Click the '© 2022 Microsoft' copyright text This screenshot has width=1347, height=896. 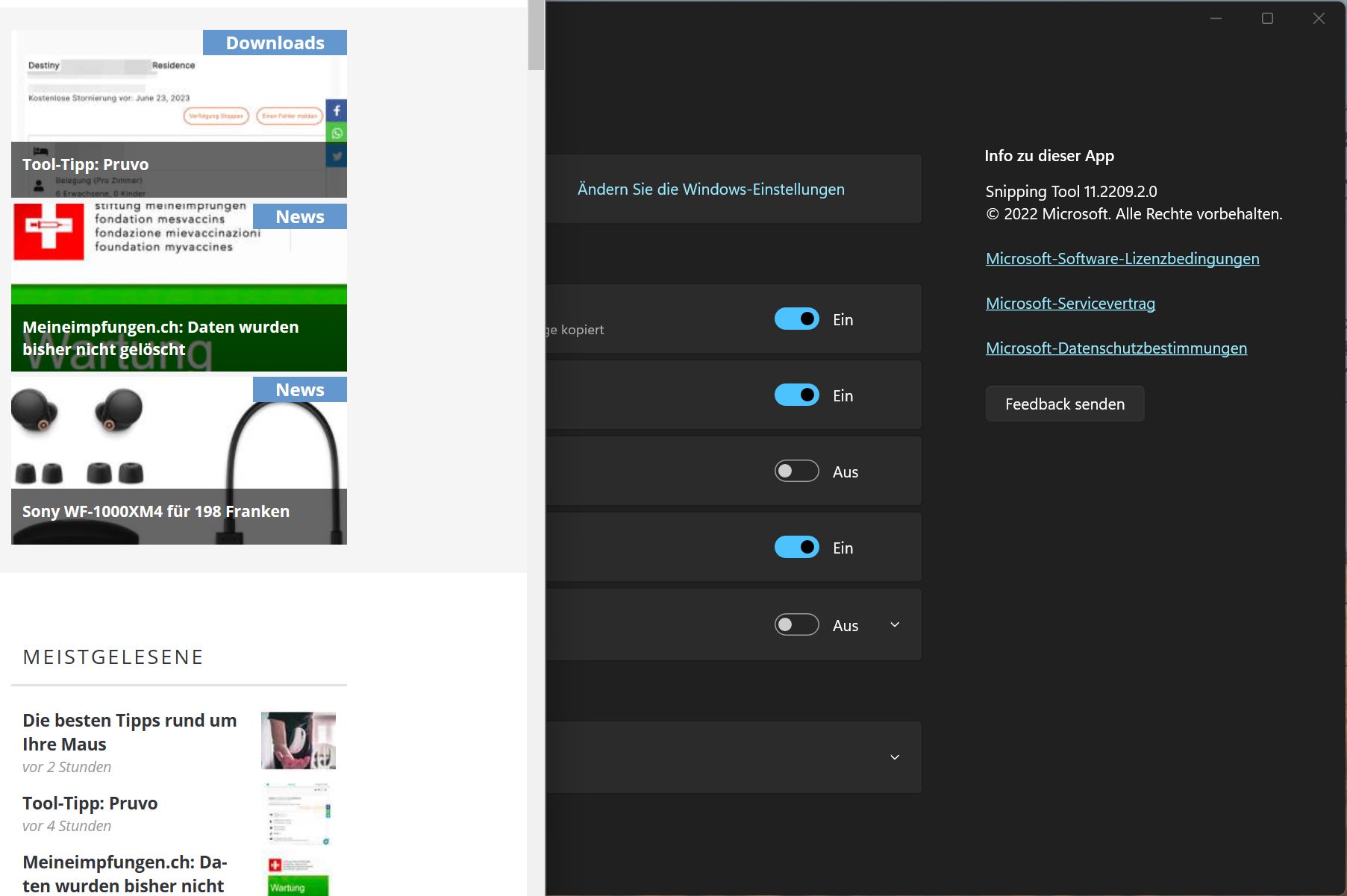click(x=1134, y=213)
